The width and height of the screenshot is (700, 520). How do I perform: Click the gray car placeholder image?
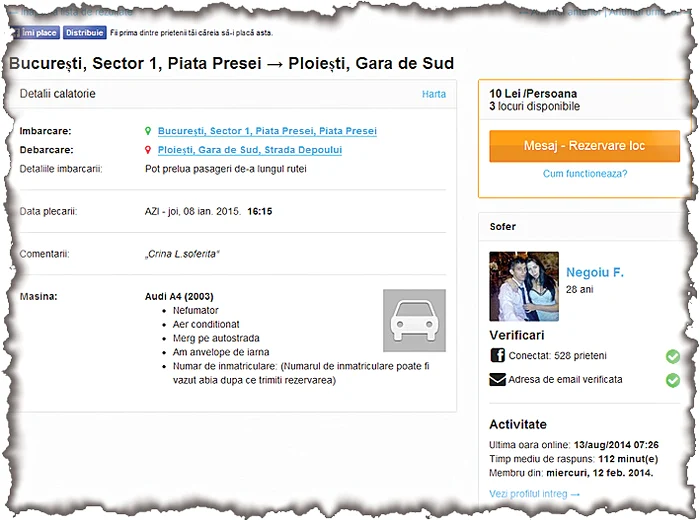point(414,320)
